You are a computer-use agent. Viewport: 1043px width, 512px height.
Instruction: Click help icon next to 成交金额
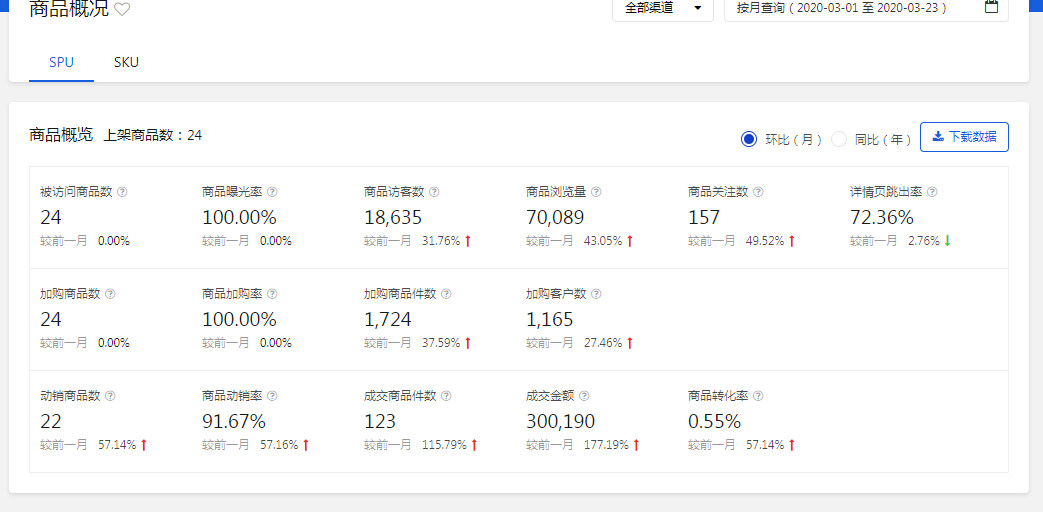[584, 396]
